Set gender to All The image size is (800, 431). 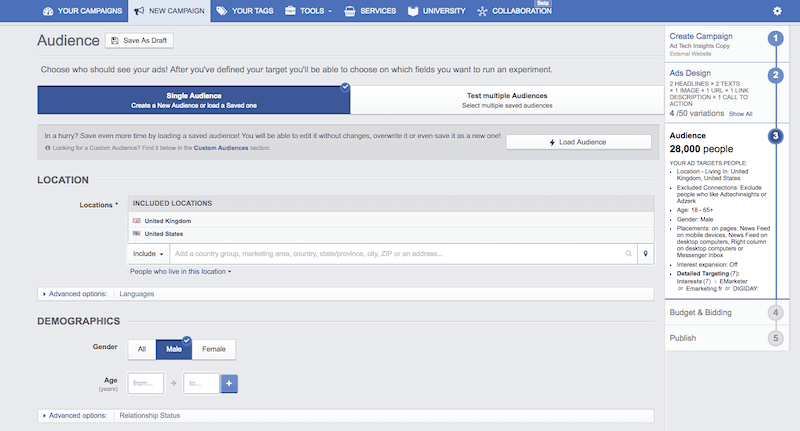(142, 349)
